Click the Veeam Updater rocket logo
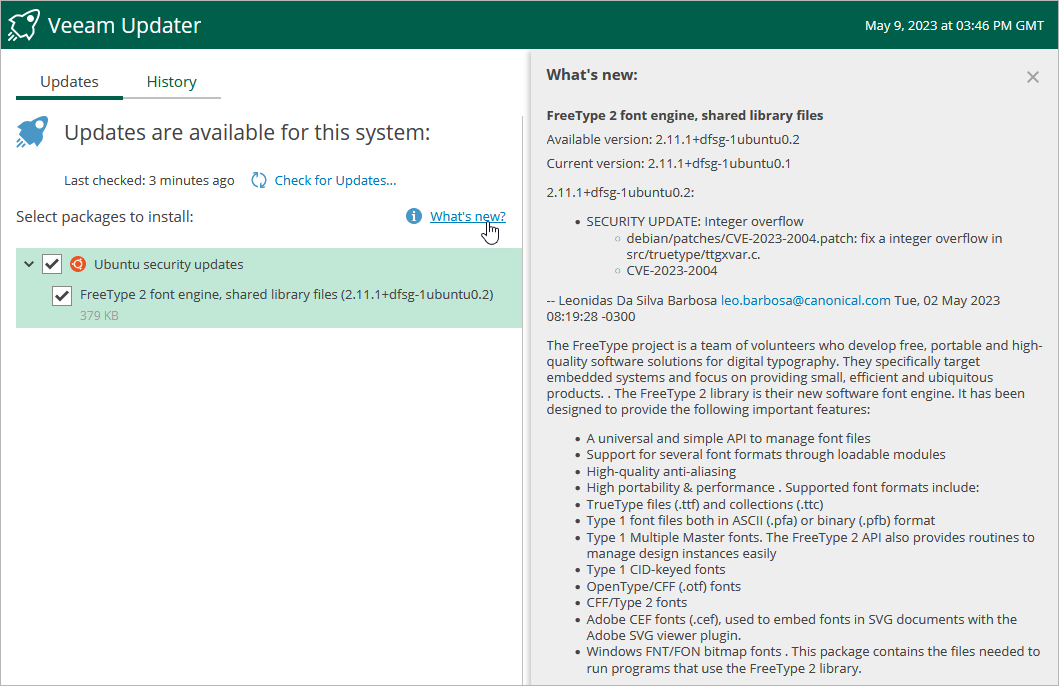Viewport: 1059px width, 686px height. [x=24, y=25]
